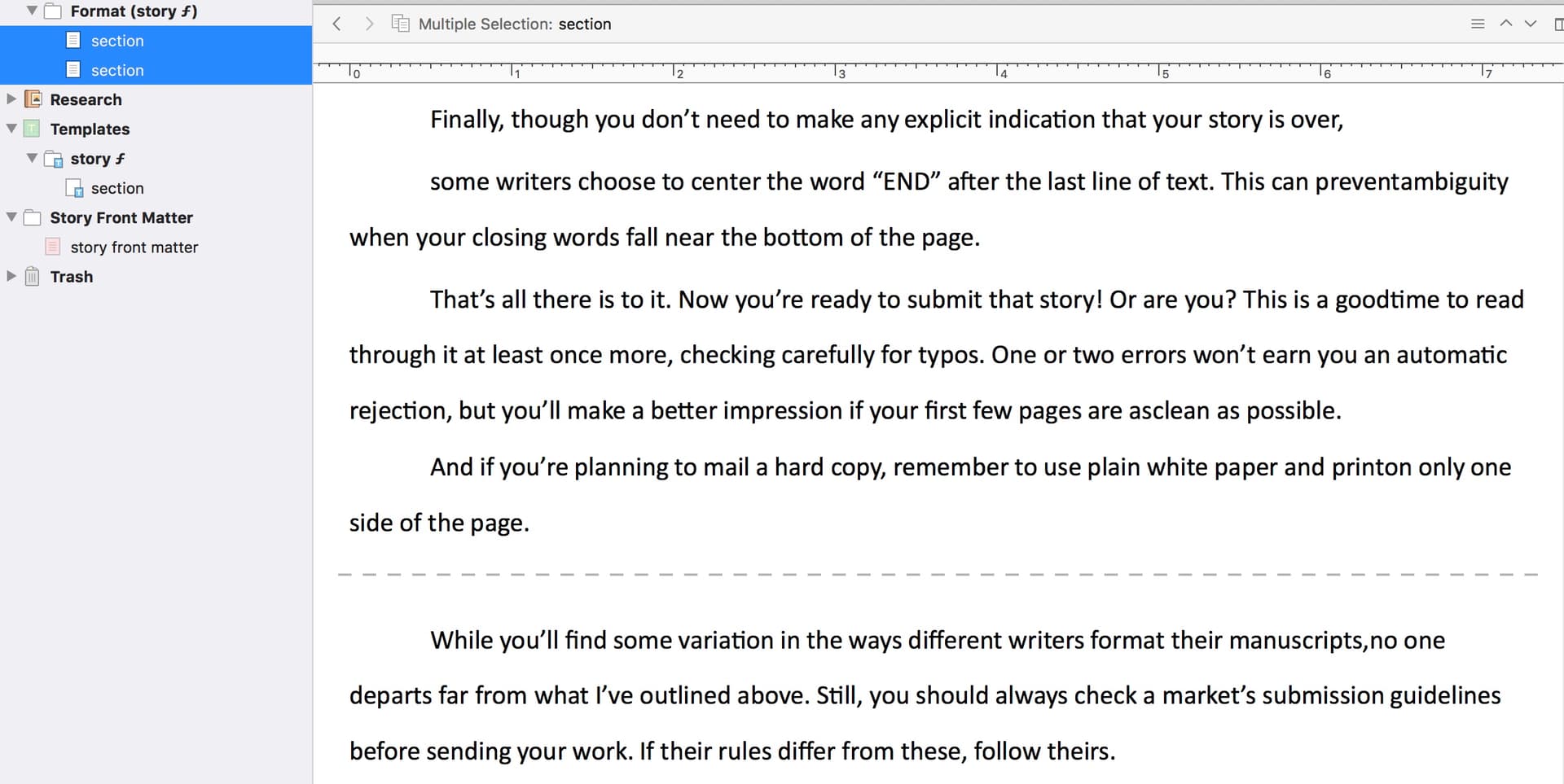Place cursor in 'side of the page.' line

[x=439, y=523]
